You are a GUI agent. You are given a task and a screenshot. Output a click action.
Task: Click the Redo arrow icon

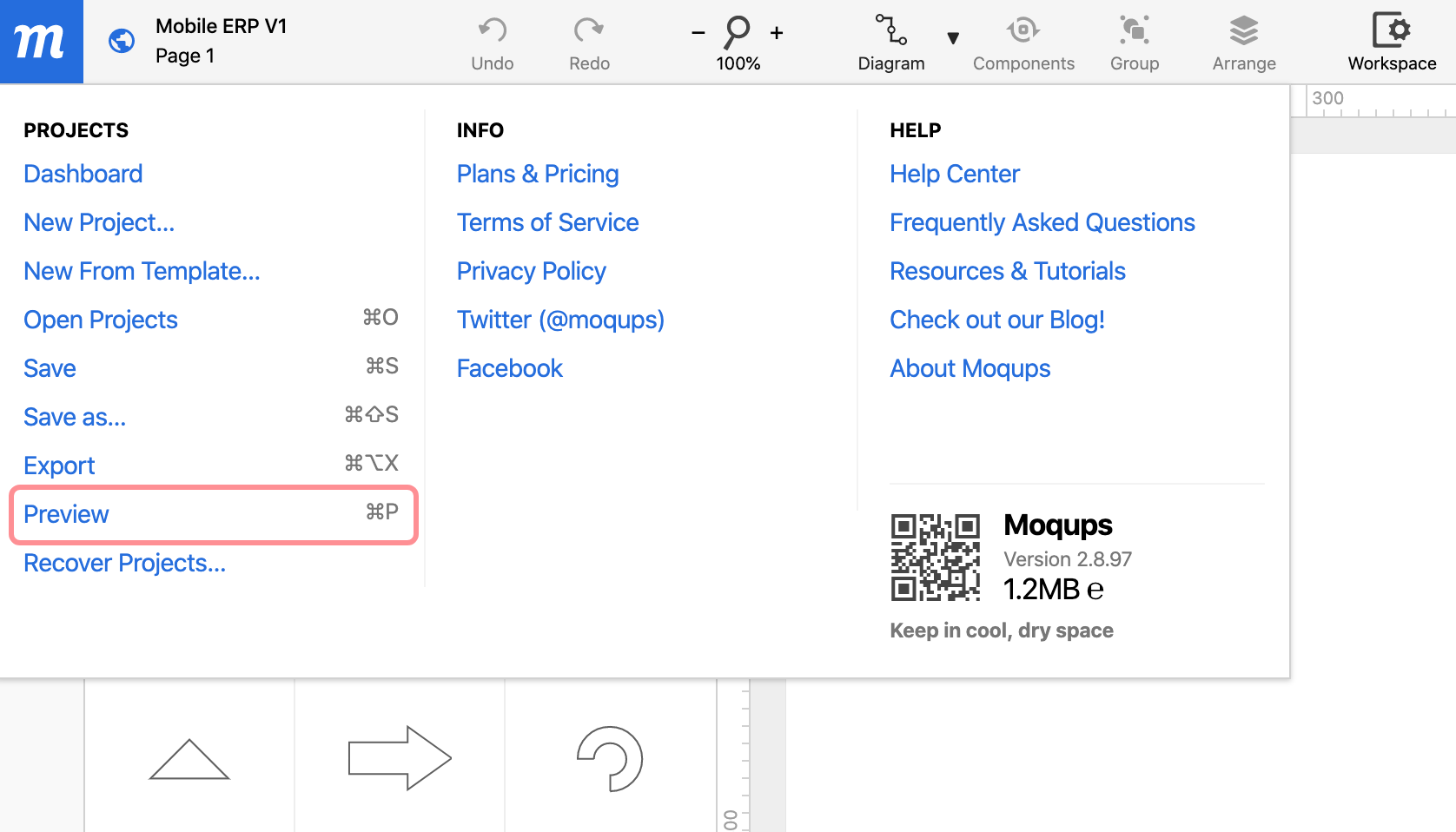pyautogui.click(x=589, y=30)
